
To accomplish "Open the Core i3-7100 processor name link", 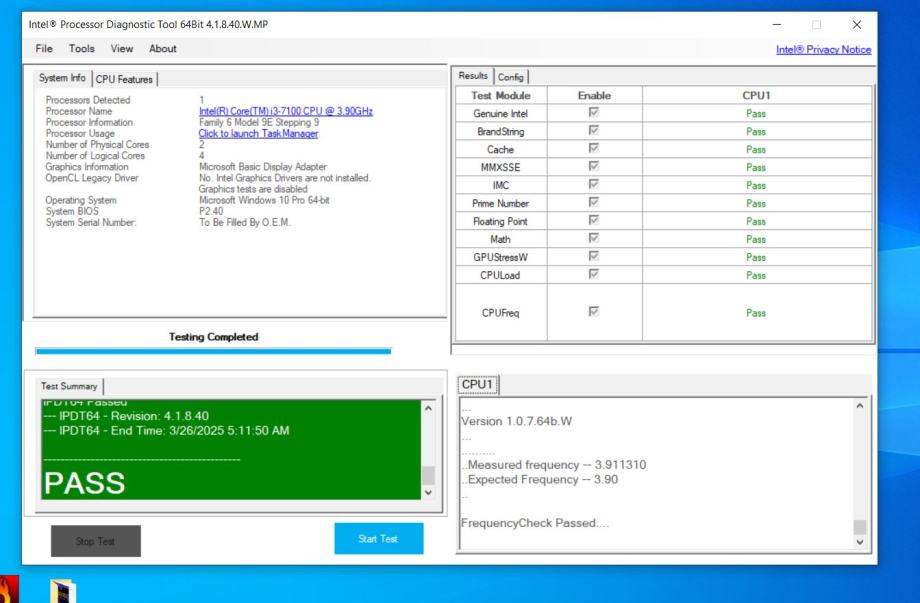I will [x=286, y=111].
